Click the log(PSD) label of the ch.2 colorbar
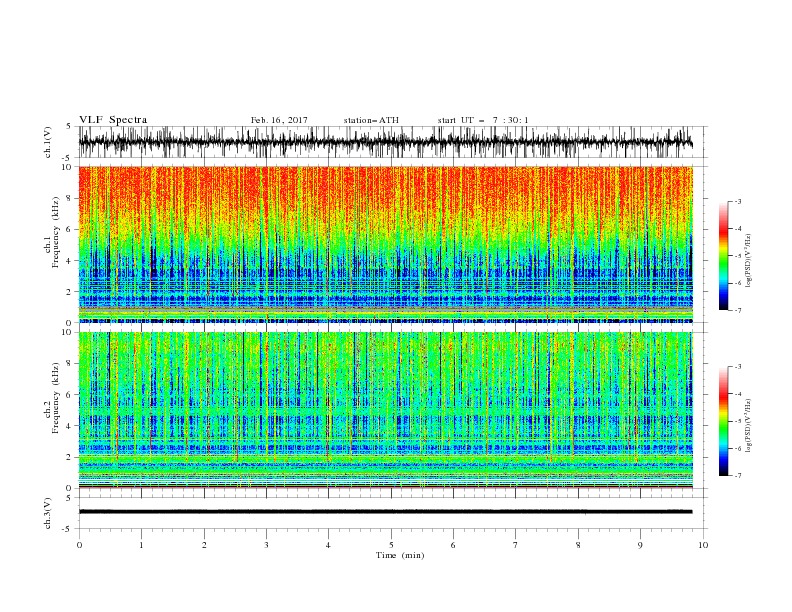Image resolution: width=792 pixels, height=612 pixels. click(x=748, y=426)
